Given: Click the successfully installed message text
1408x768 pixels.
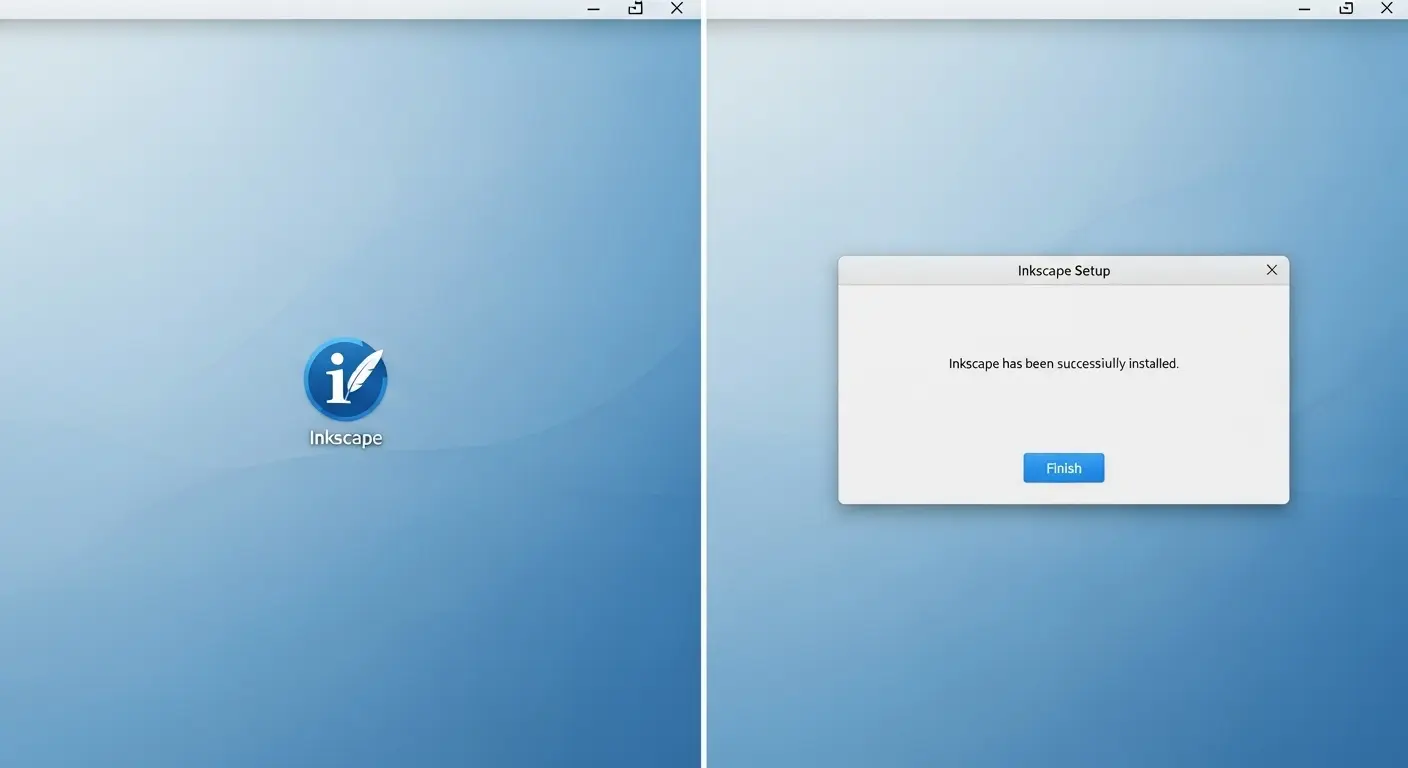Looking at the screenshot, I should 1063,364.
